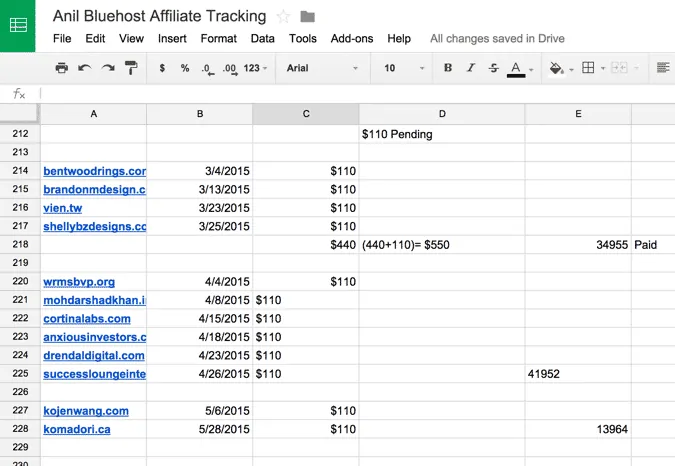Decrease decimal places

[x=208, y=69]
